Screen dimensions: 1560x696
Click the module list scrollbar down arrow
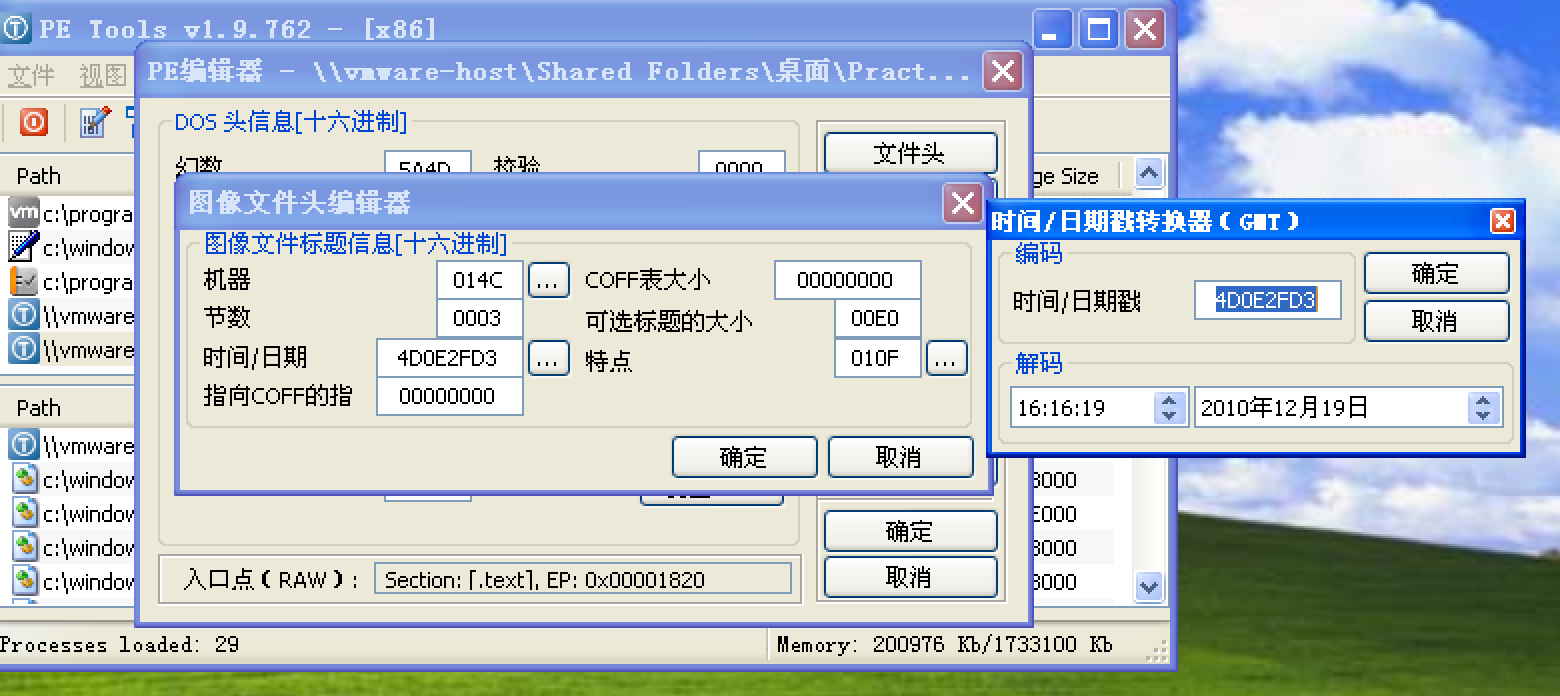point(1148,587)
